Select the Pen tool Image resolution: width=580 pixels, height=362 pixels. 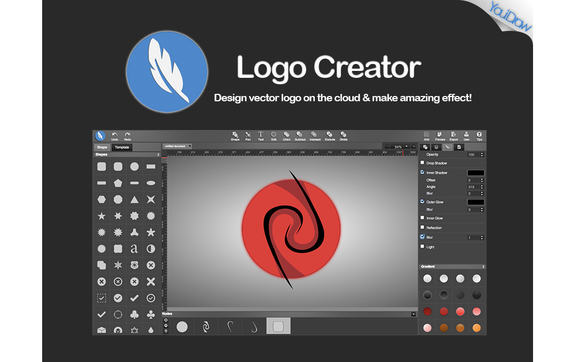248,136
